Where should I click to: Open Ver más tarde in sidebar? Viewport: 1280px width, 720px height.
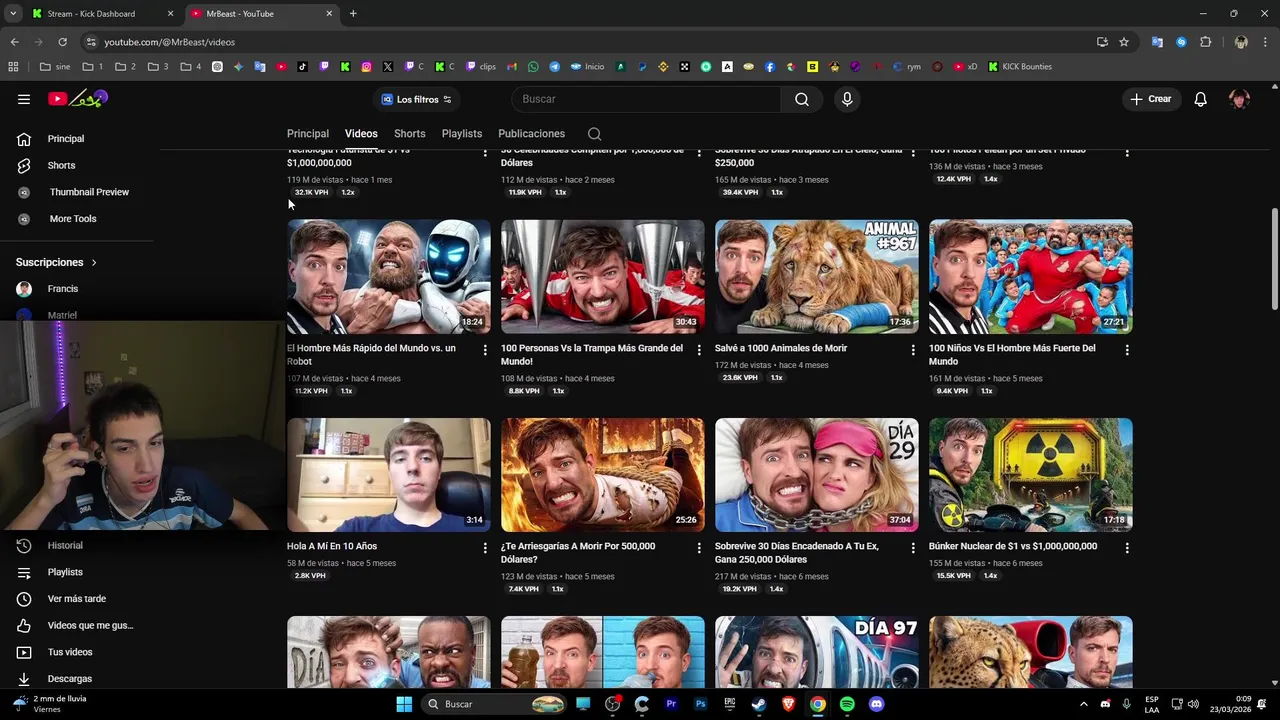pyautogui.click(x=78, y=599)
